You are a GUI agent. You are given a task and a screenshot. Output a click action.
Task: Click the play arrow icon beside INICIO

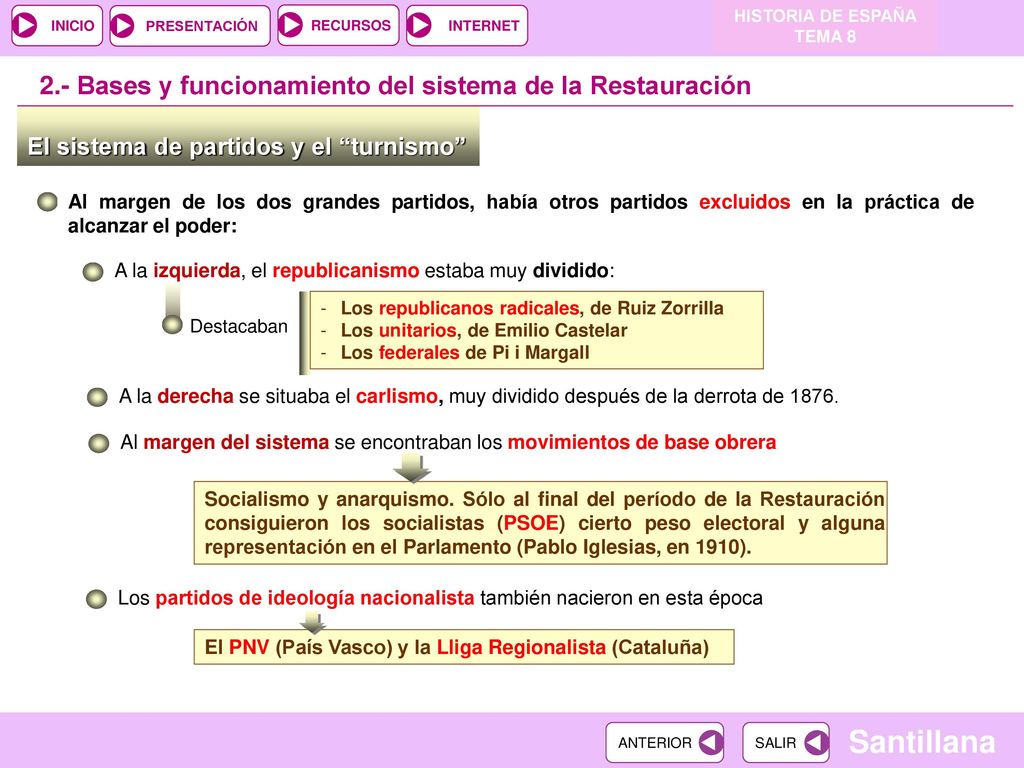25,25
